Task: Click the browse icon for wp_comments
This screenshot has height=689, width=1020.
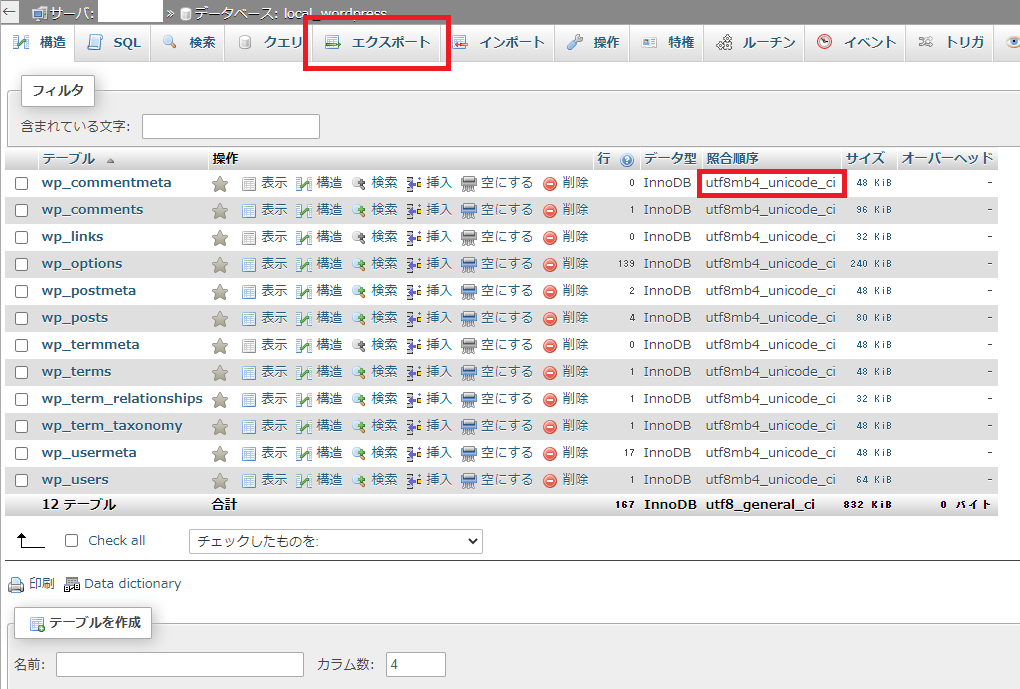Action: [249, 210]
